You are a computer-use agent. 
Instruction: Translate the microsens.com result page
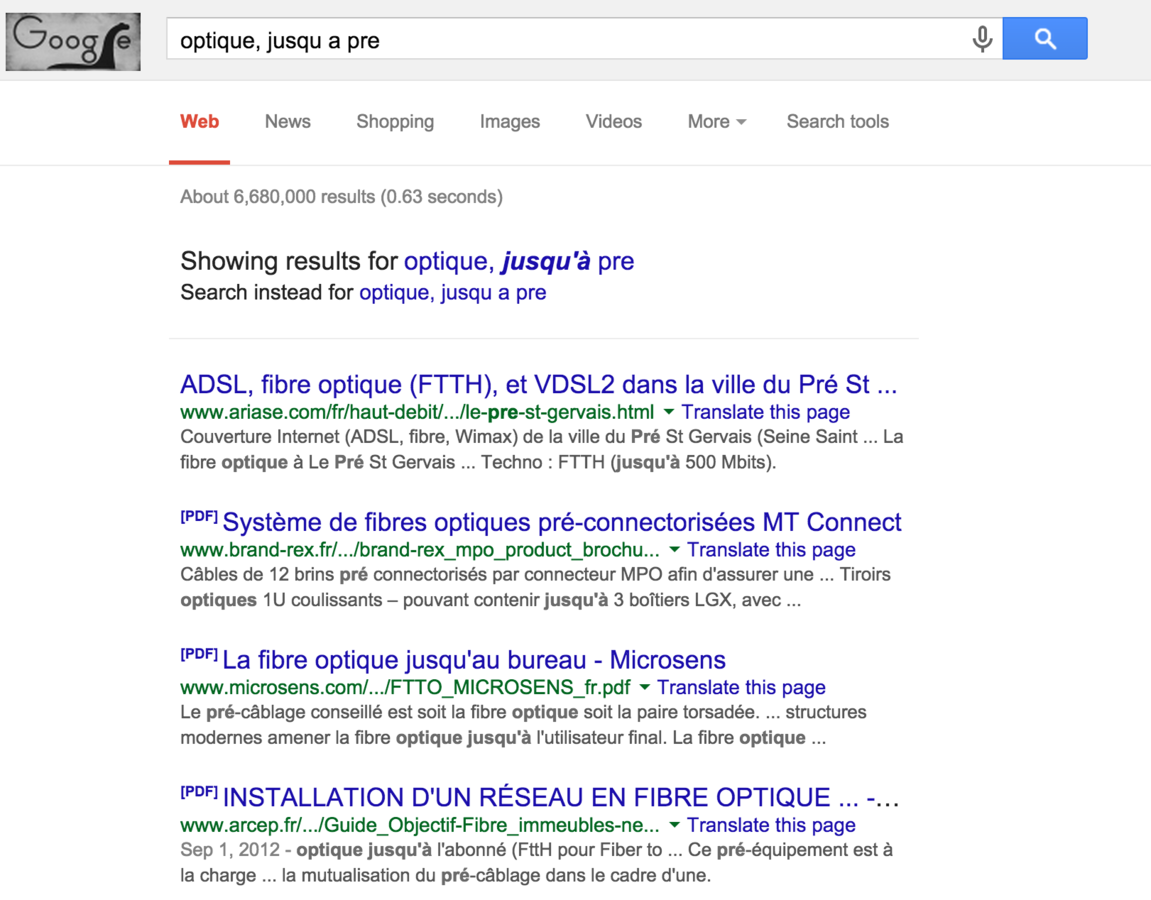(x=741, y=687)
